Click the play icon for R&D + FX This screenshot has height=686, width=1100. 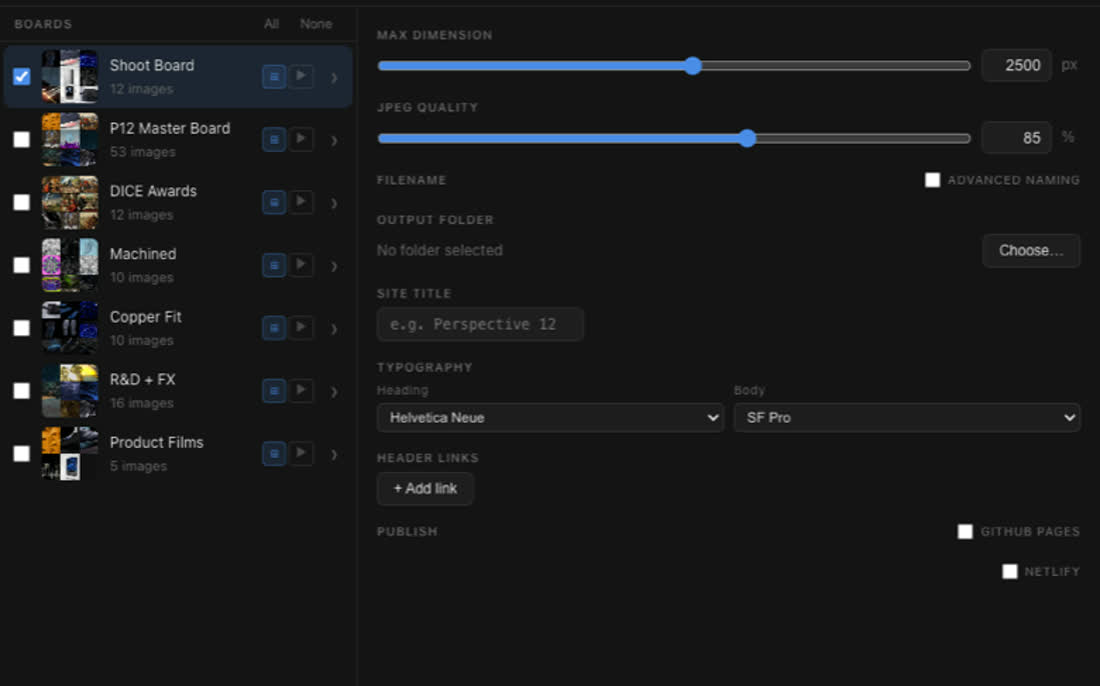pyautogui.click(x=302, y=390)
